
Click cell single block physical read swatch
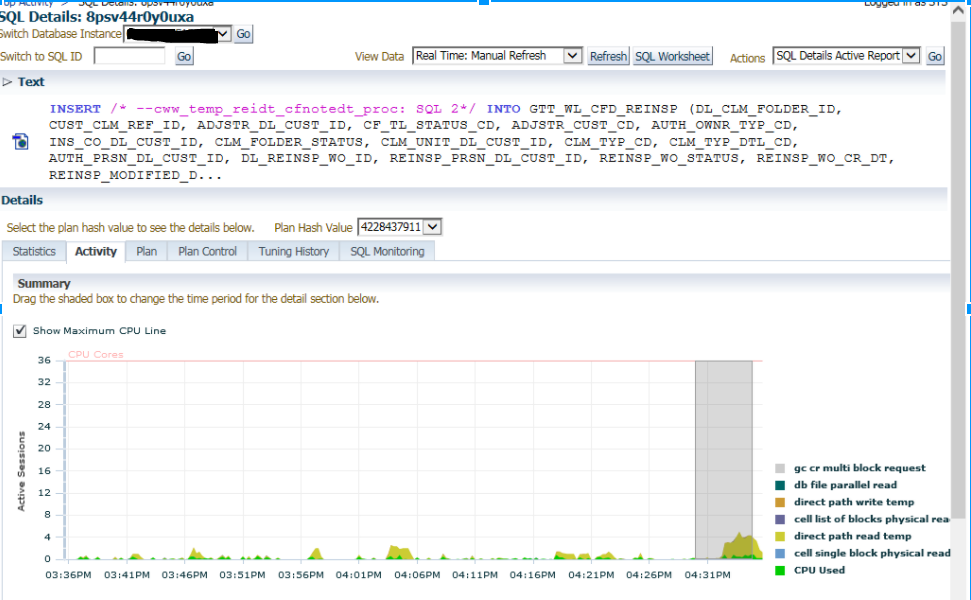coord(780,553)
